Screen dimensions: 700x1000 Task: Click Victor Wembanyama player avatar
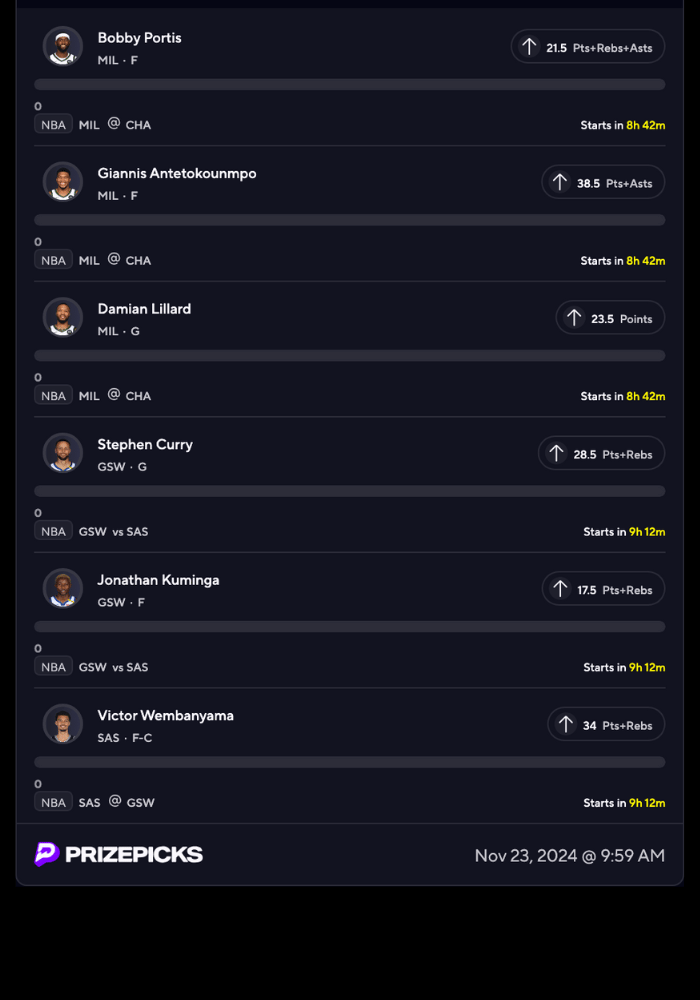pyautogui.click(x=63, y=724)
